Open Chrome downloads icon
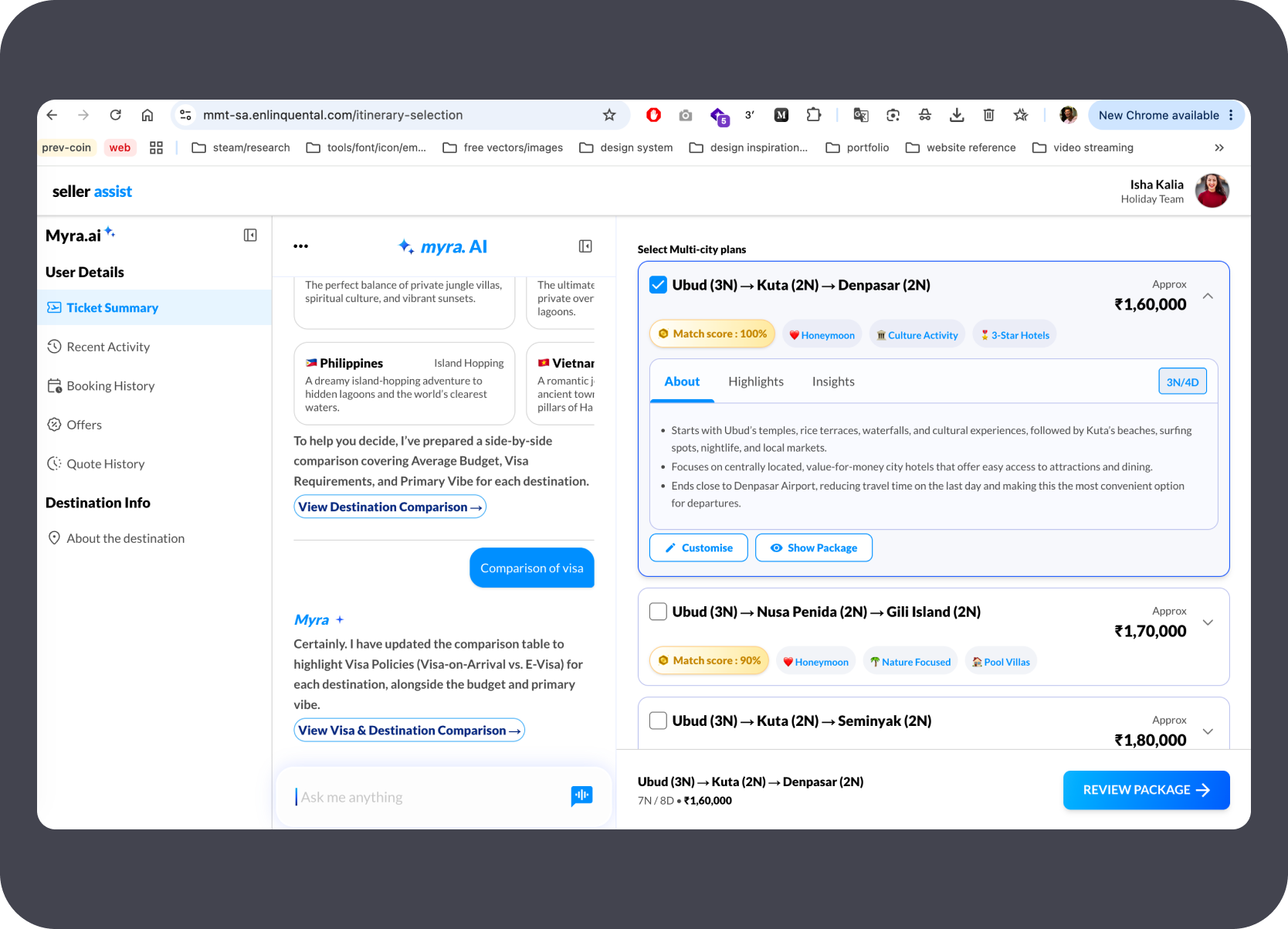 957,115
